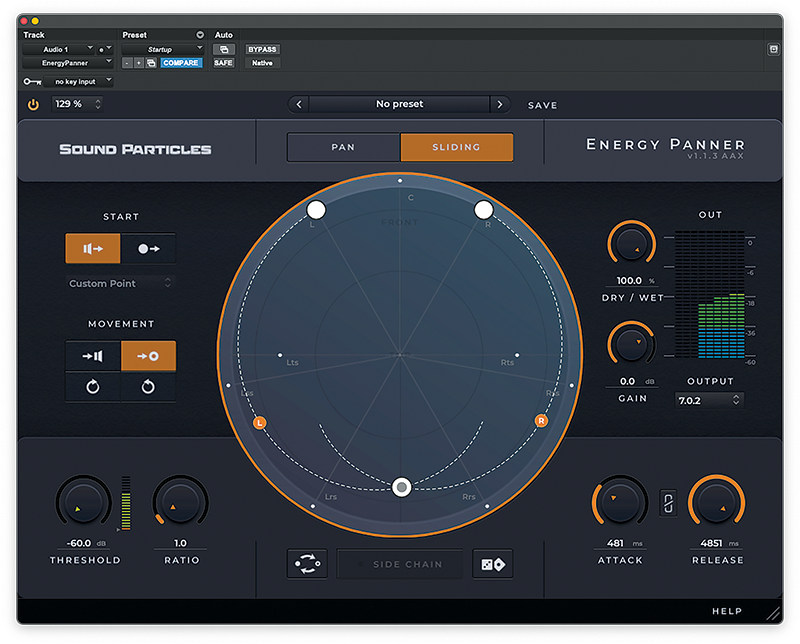Open the 'no key input' dropdown
The width and height of the screenshot is (800, 644).
point(79,82)
